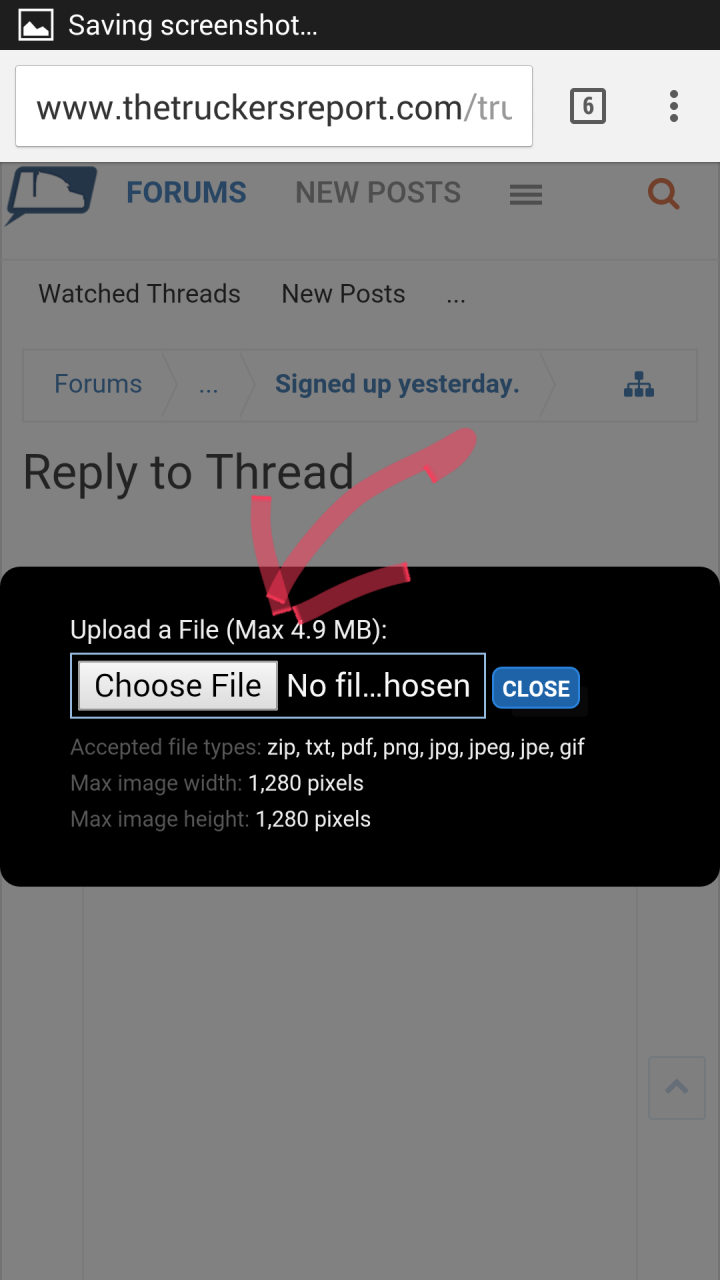Screen dimensions: 720x1280
Task: Select the FORUMS navigation tab
Action: pyautogui.click(x=186, y=193)
